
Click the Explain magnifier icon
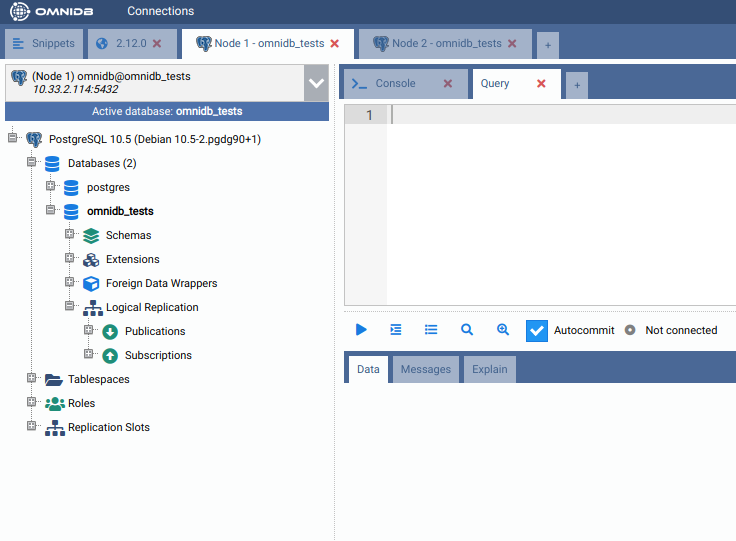467,330
